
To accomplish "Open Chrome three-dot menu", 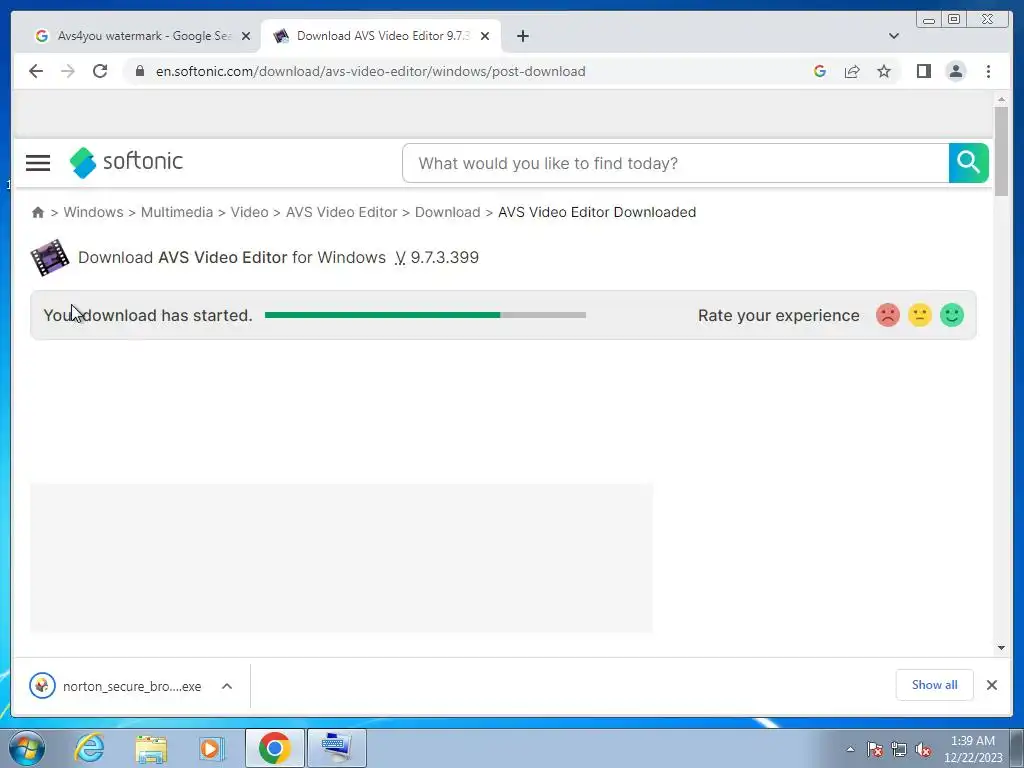I will (988, 71).
